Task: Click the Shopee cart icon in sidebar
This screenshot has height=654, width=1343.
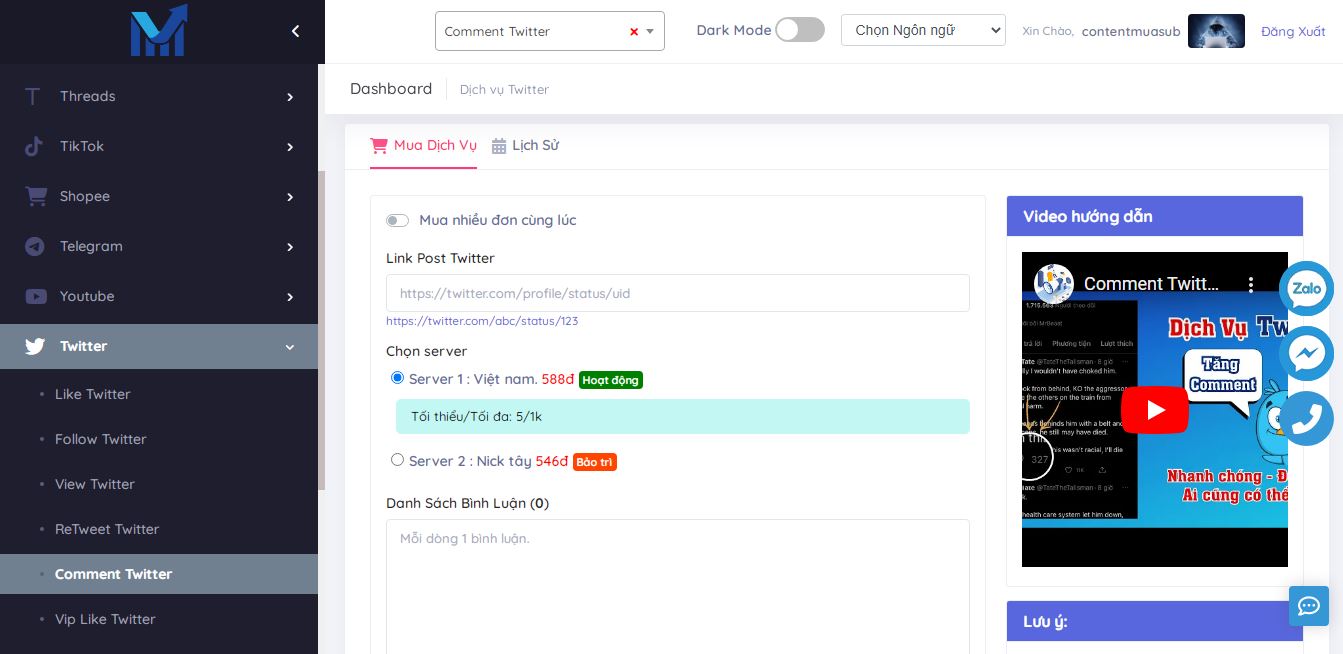Action: tap(36, 196)
